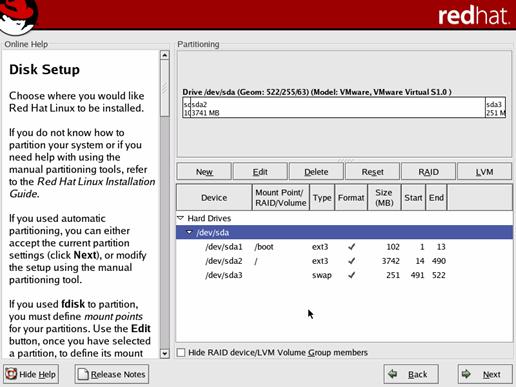Click the Disk Setup help heading

44,70
